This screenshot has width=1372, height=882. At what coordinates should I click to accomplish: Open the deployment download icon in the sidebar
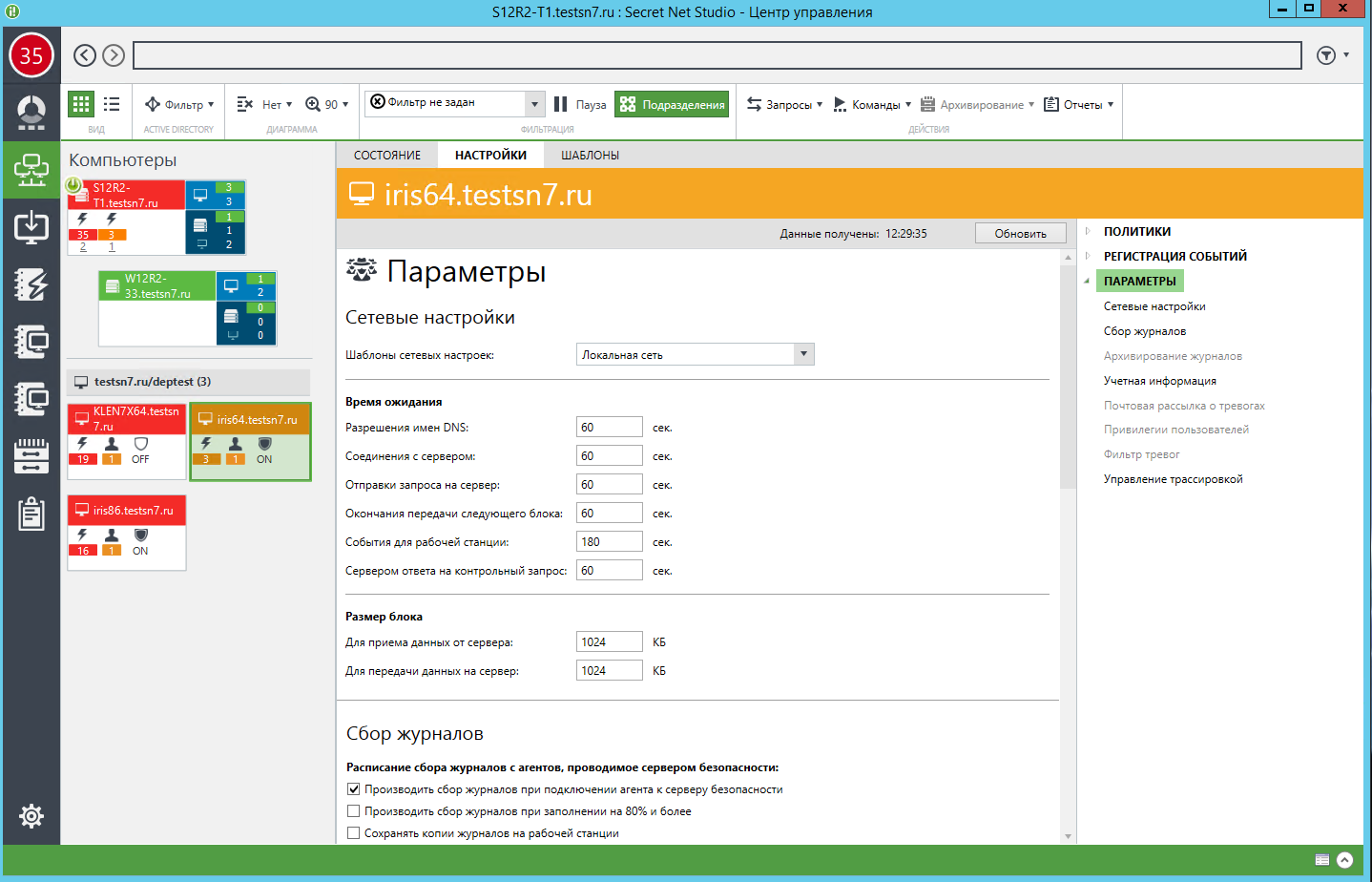click(31, 227)
